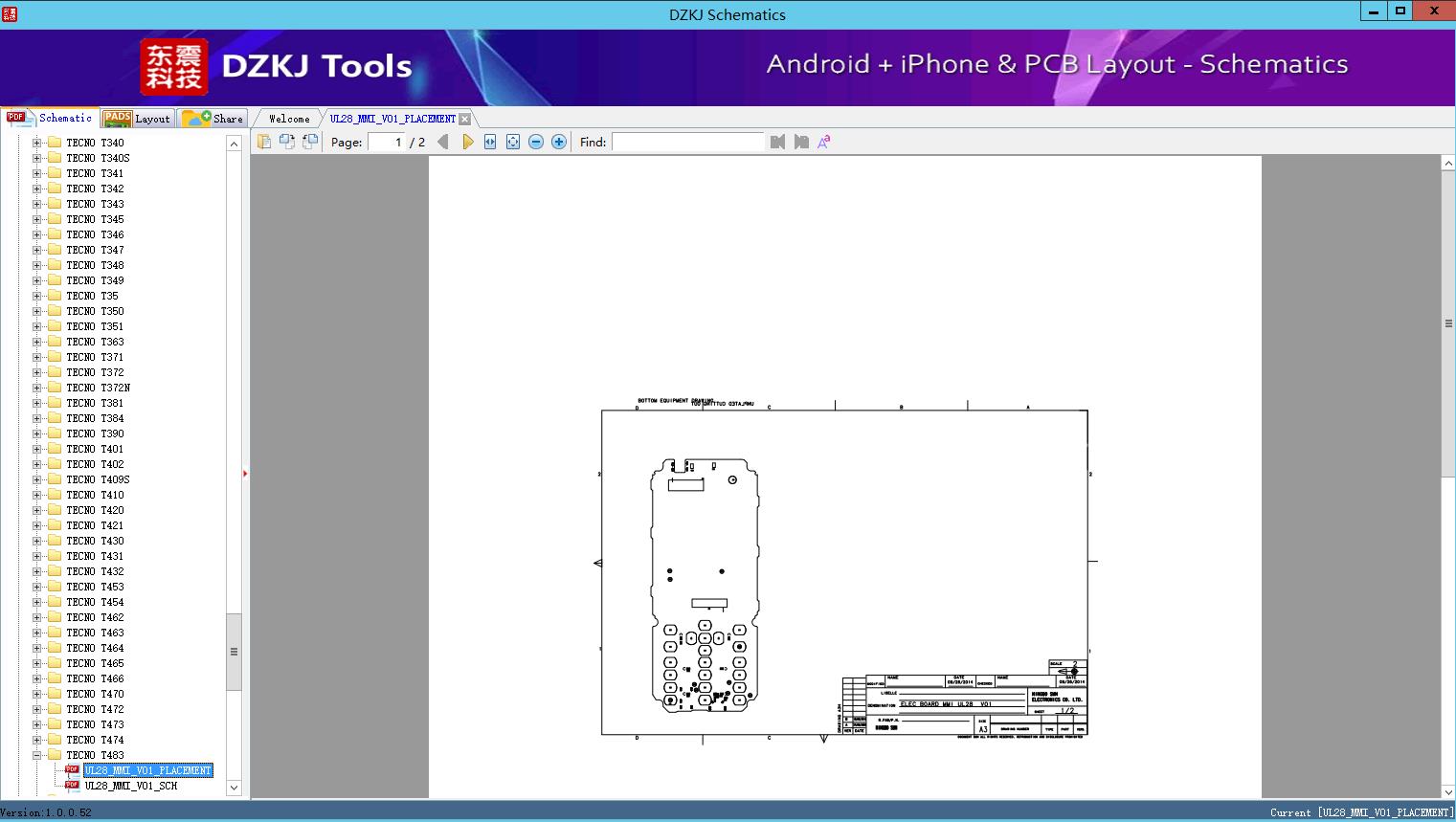This screenshot has height=822, width=1456.
Task: Find the previous search match
Action: (x=777, y=142)
